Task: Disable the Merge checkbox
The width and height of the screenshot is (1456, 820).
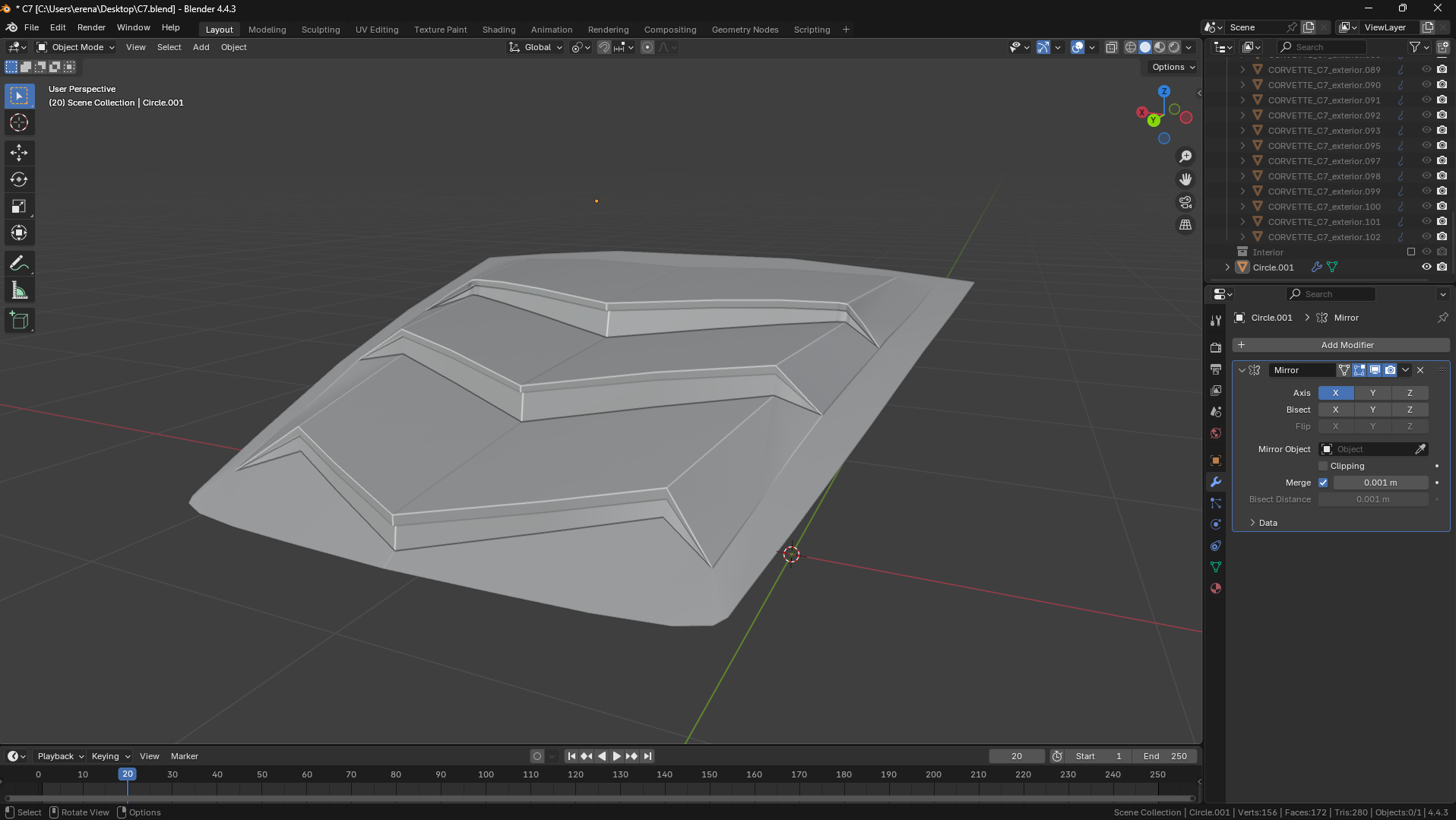Action: pyautogui.click(x=1323, y=483)
